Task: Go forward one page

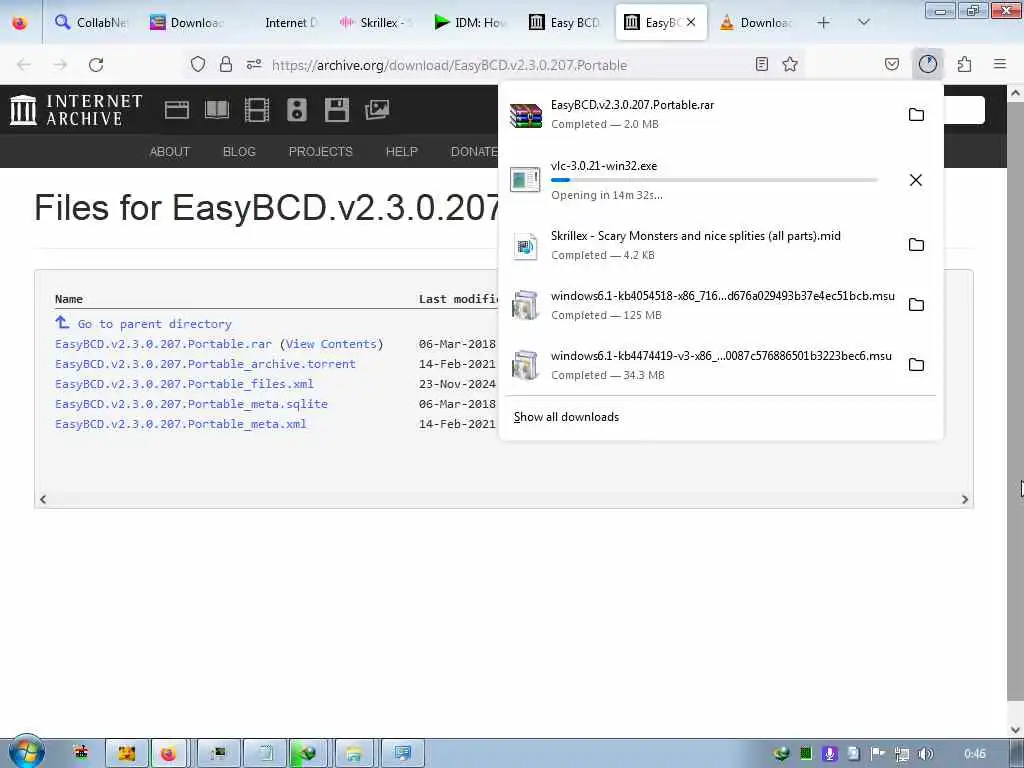Action: 60,65
